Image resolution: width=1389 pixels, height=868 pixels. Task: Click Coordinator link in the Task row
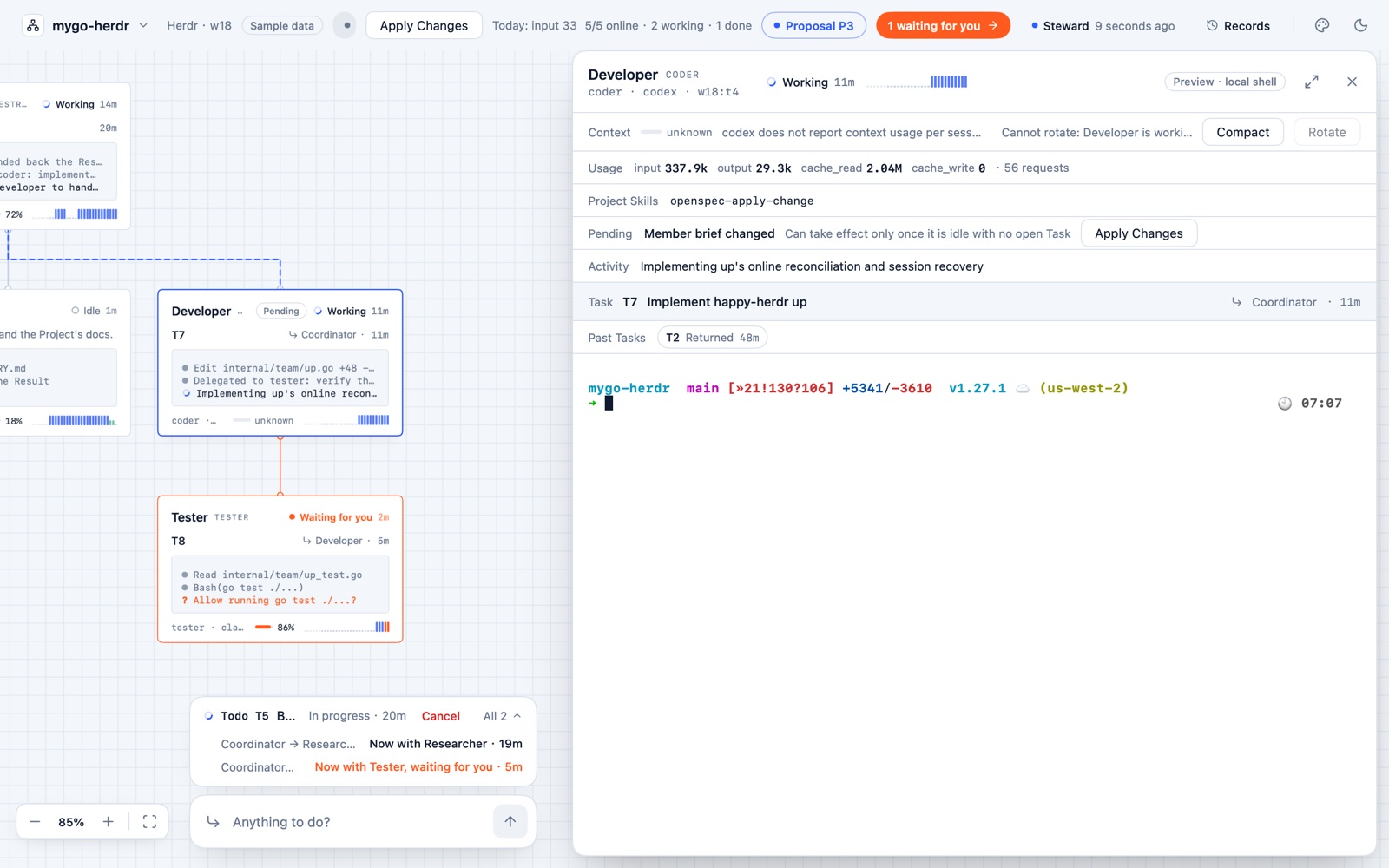[1283, 302]
